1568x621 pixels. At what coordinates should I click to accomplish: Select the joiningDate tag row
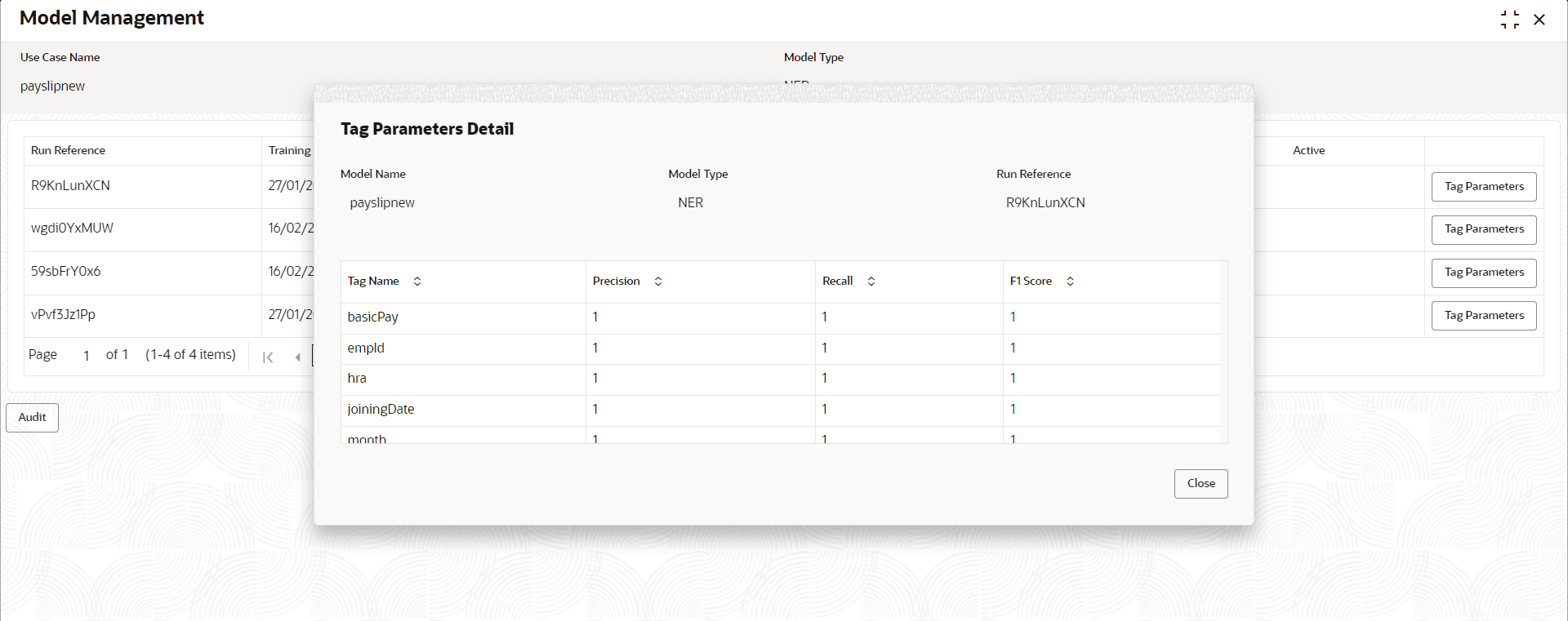click(x=781, y=410)
